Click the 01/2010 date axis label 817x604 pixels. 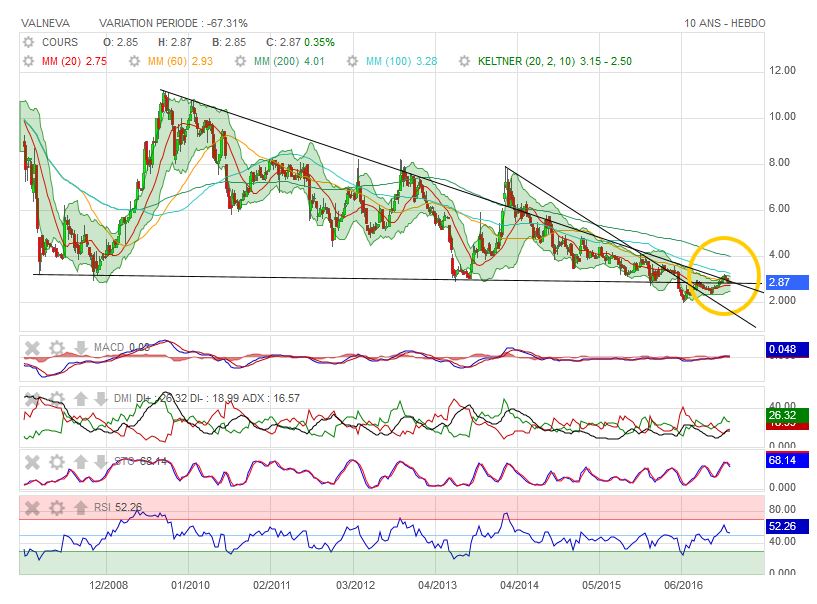tap(190, 585)
